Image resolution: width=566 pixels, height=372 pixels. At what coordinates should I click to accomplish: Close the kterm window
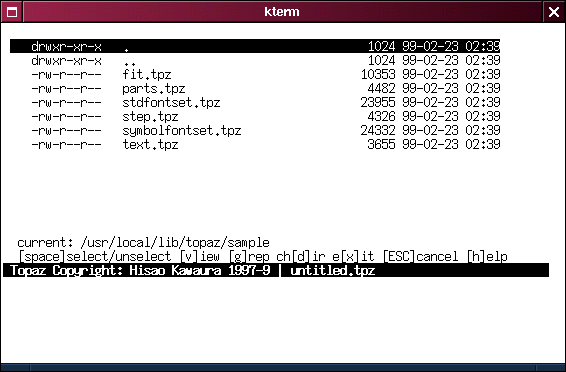click(x=554, y=12)
